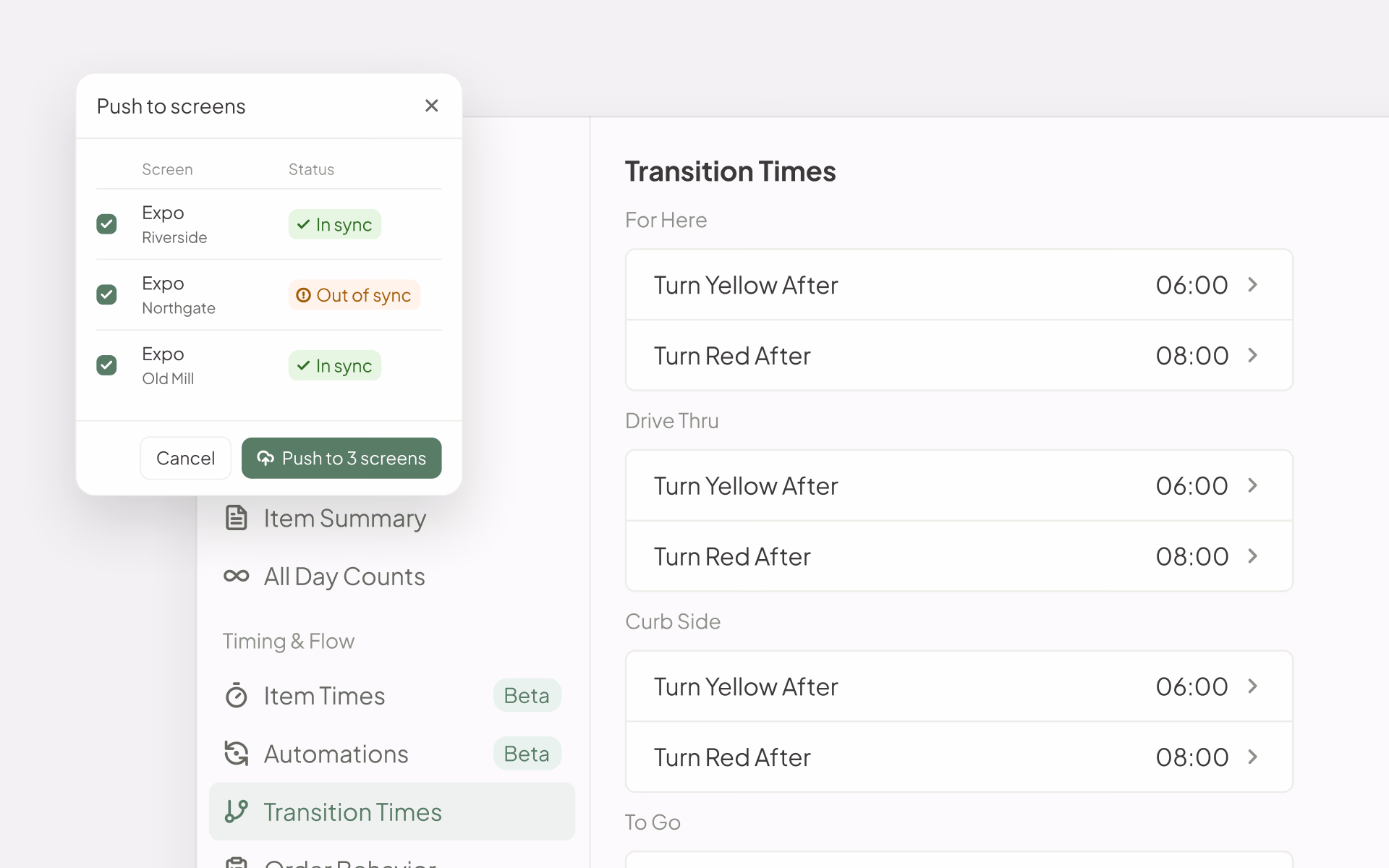This screenshot has height=868, width=1389.
Task: Uncheck the Expo Riverside checkbox
Action: [107, 224]
